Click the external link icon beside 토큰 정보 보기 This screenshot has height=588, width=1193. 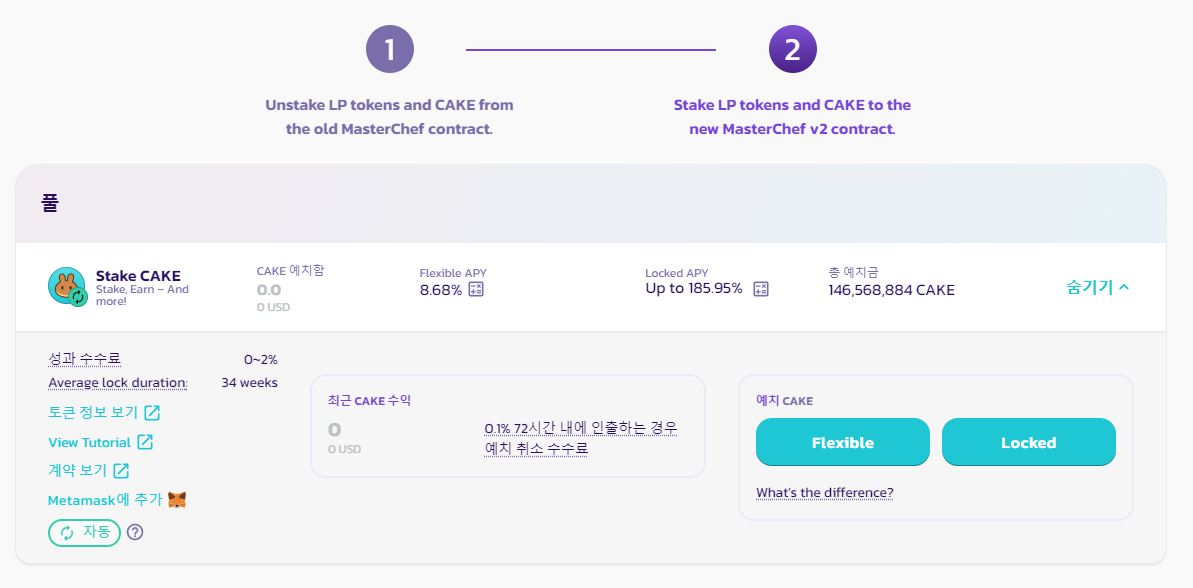tap(152, 412)
